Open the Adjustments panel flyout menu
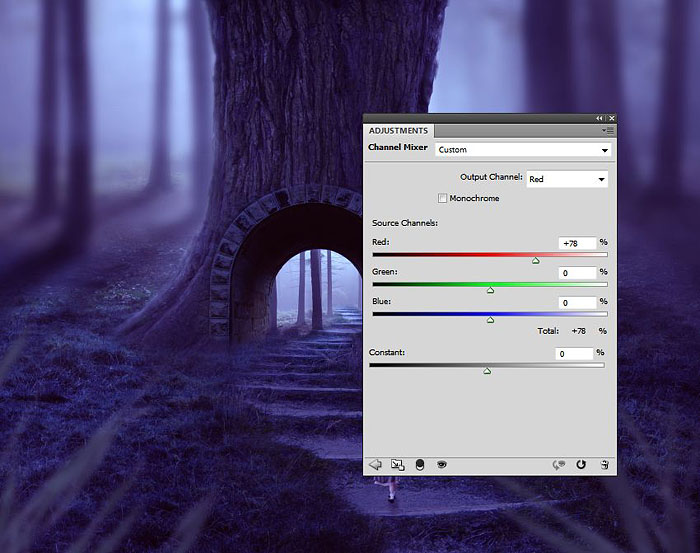700x553 pixels. pos(607,130)
